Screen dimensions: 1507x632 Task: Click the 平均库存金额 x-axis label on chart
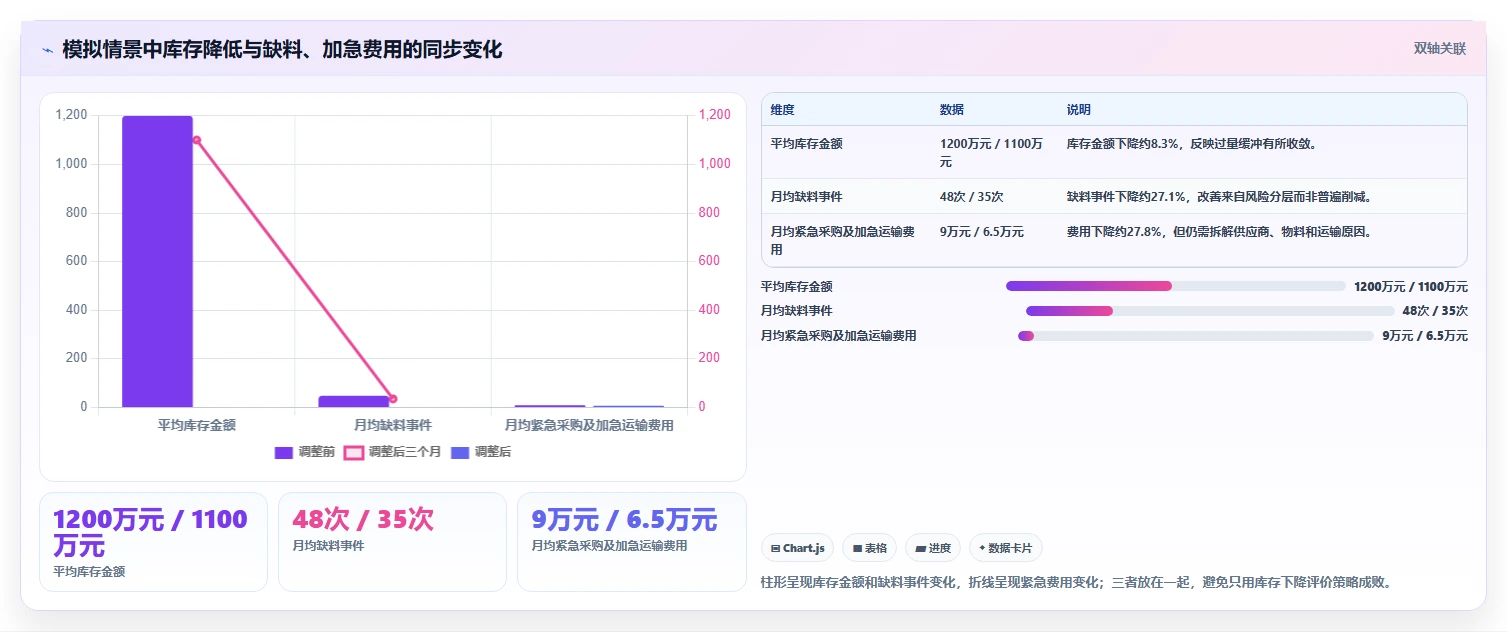[x=197, y=425]
